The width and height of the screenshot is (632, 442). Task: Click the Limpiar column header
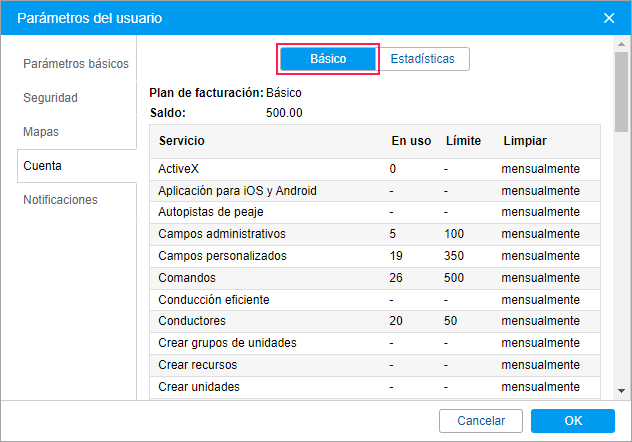(525, 141)
